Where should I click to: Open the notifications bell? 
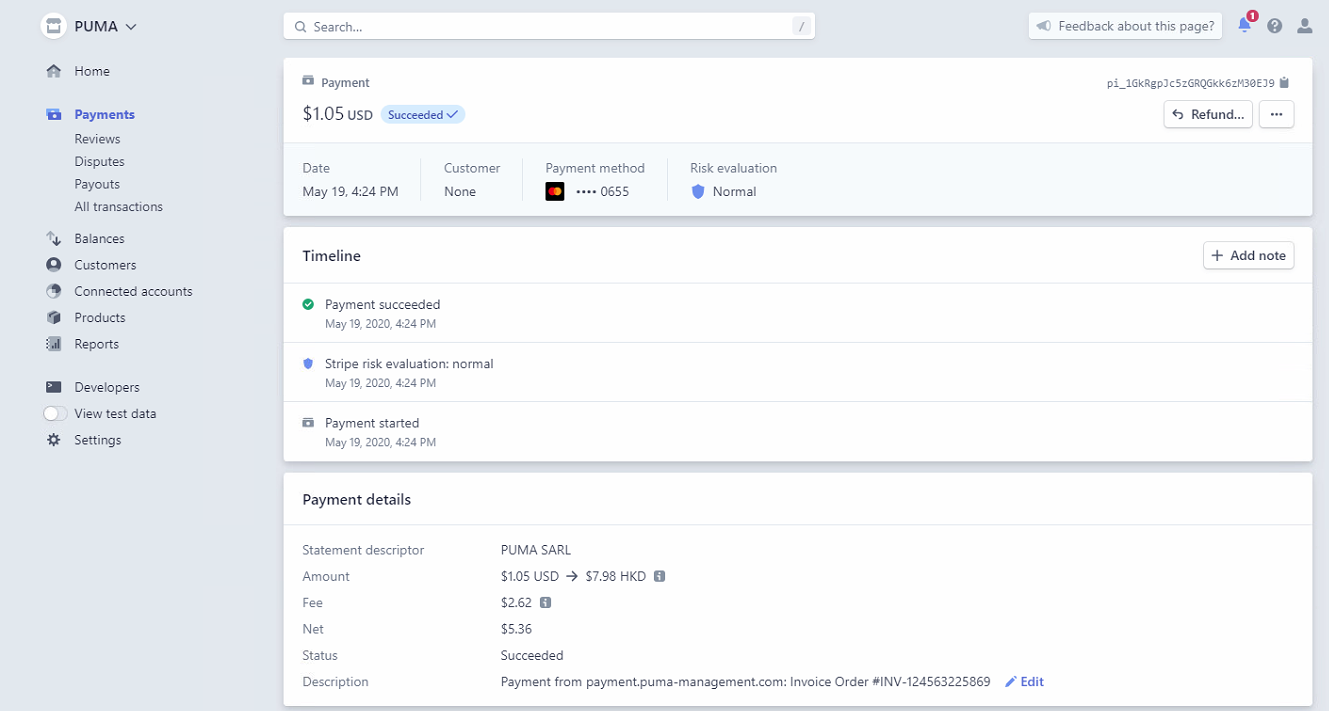[1244, 26]
